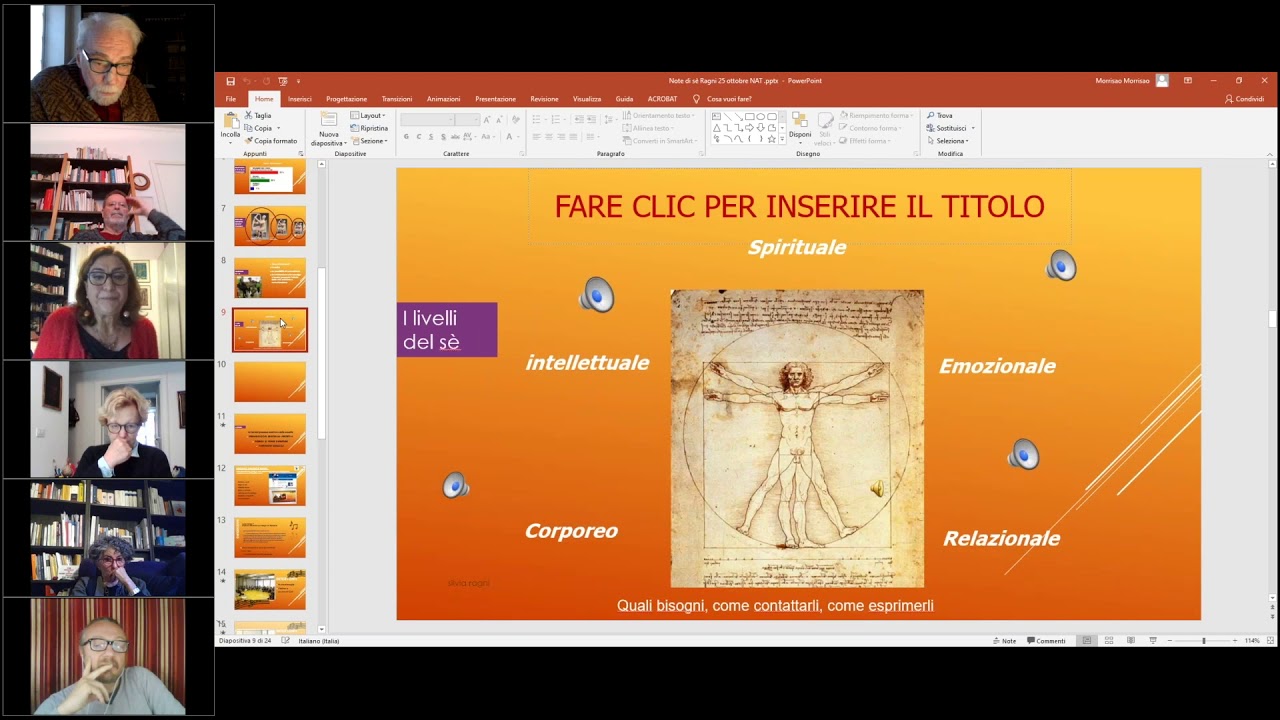Save the presentation with the floppy disk icon

[x=230, y=81]
